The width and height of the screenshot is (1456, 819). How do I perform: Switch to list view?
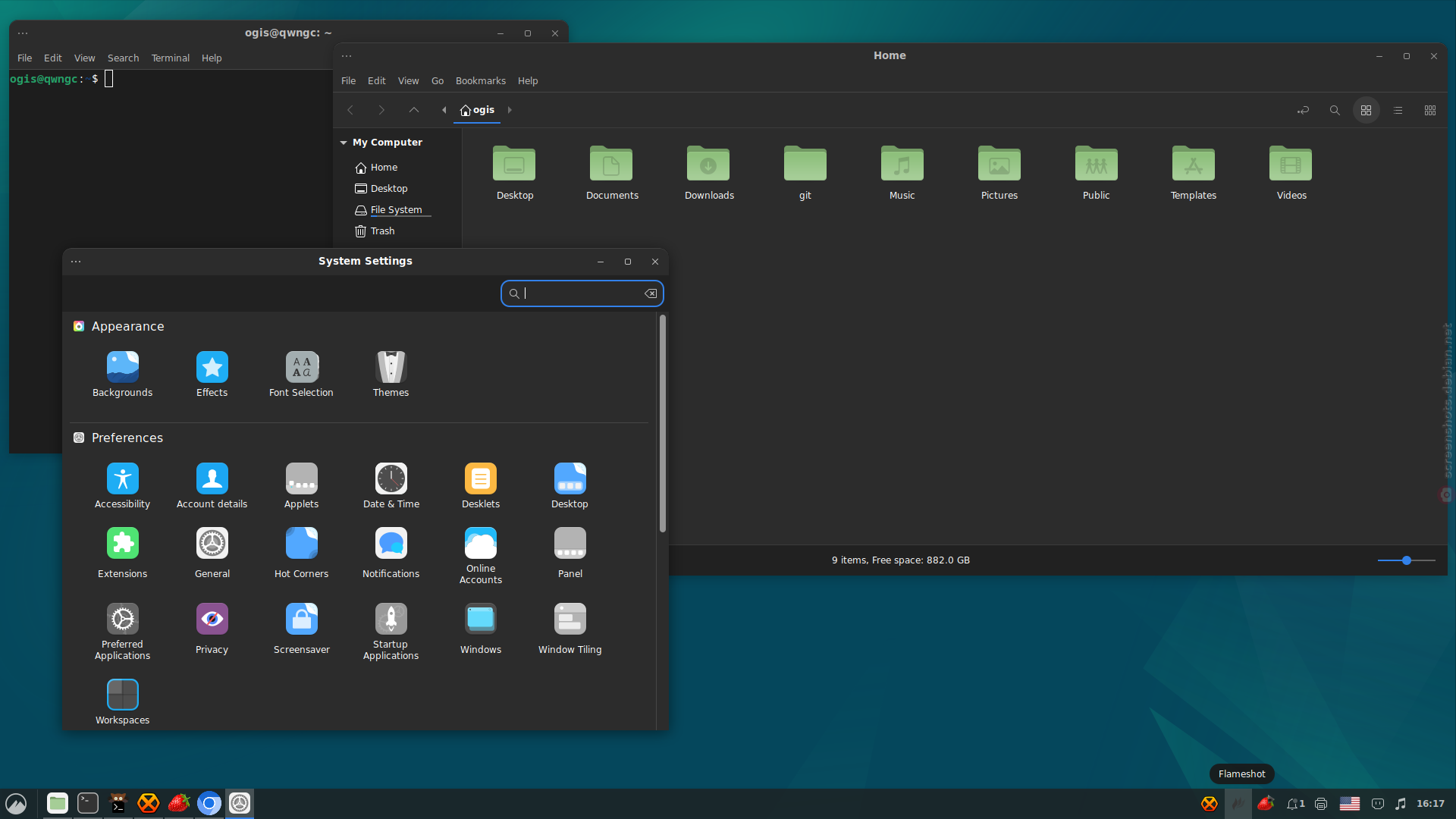point(1398,111)
